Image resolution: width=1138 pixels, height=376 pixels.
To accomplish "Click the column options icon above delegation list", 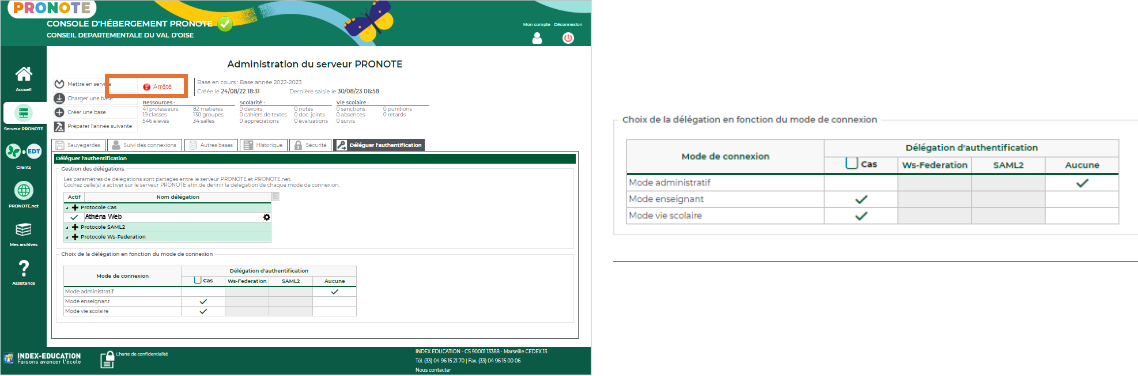I will pyautogui.click(x=275, y=196).
